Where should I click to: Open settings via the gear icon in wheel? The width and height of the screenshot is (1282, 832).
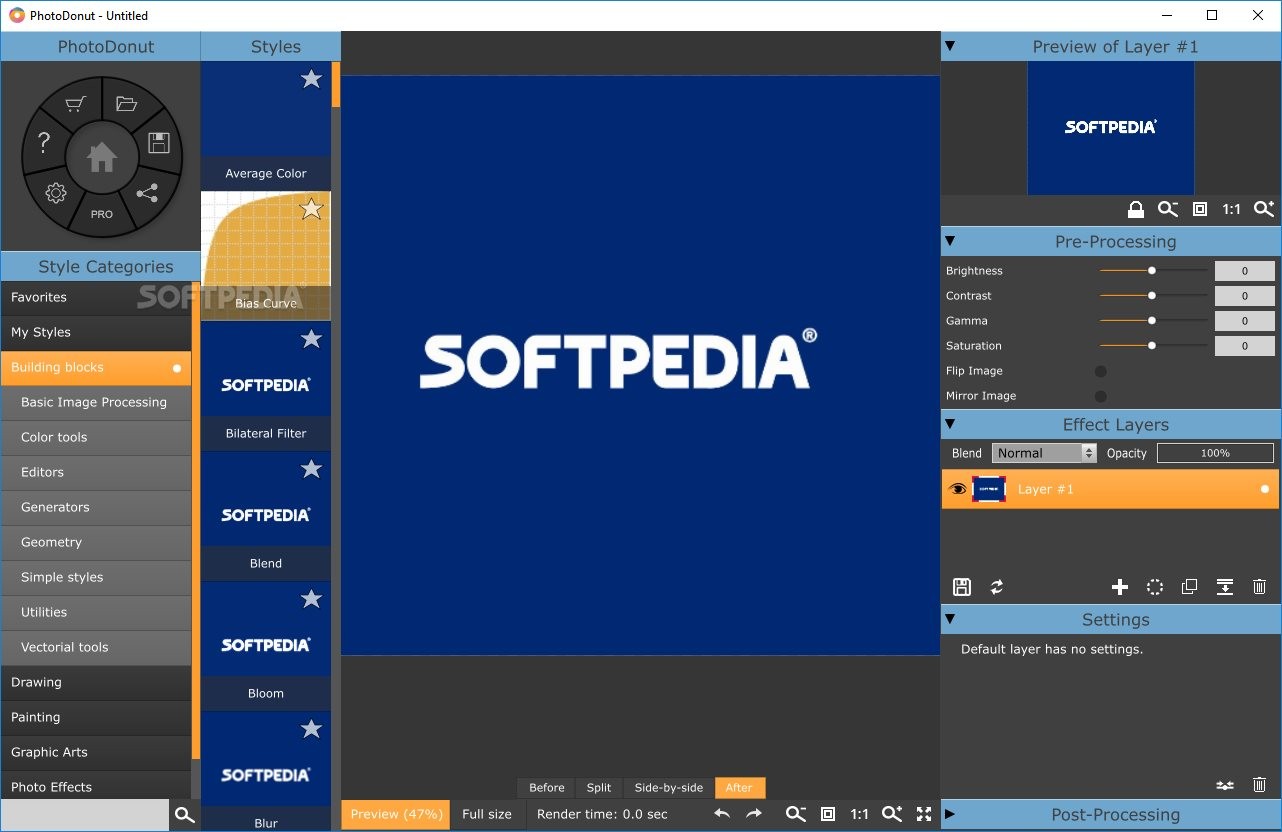click(x=56, y=193)
